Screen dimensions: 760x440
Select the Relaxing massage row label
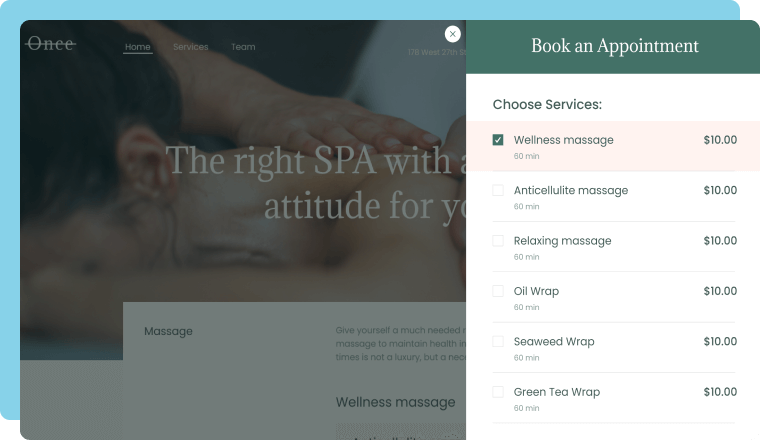coord(562,241)
